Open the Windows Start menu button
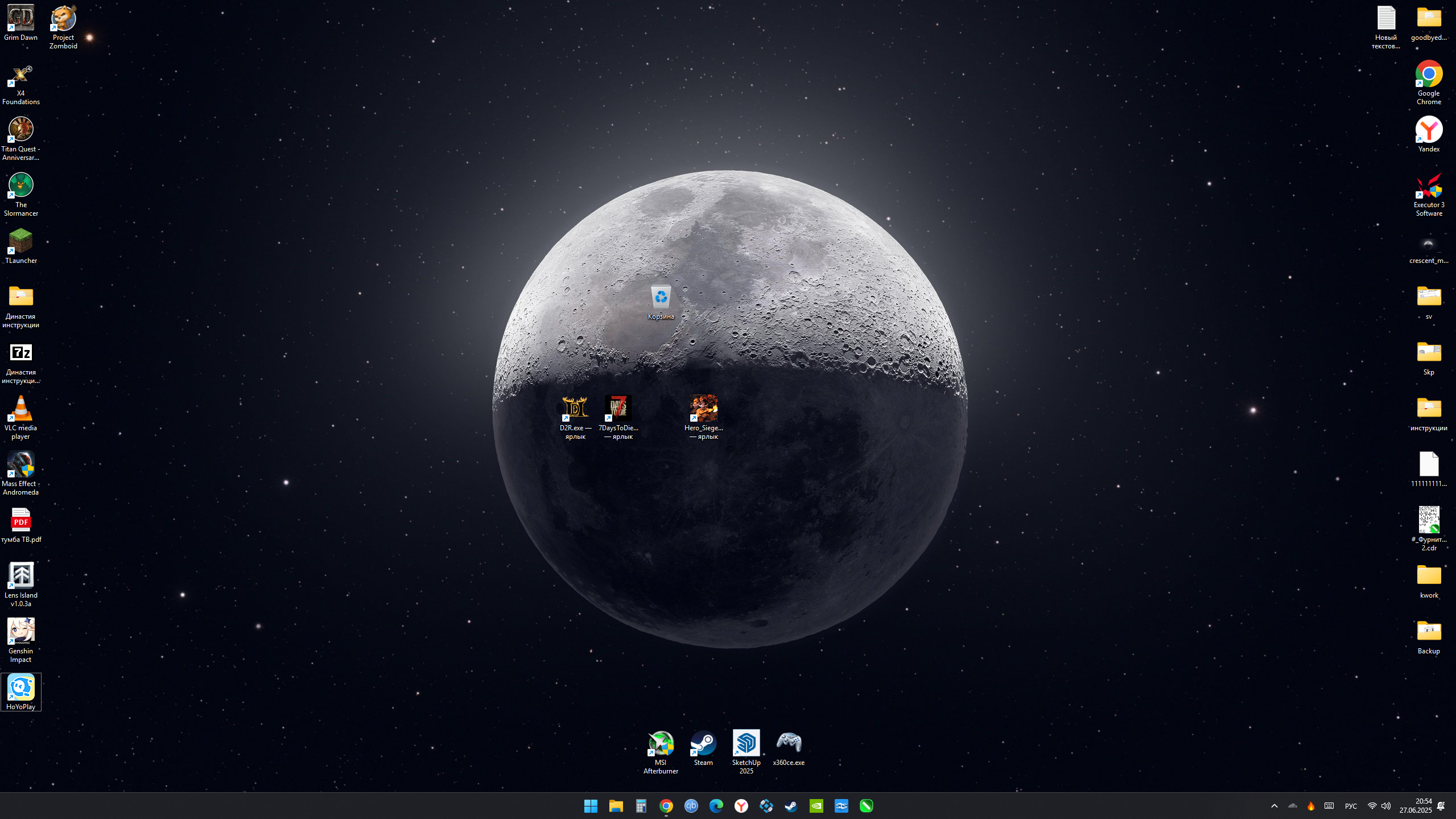 point(591,806)
